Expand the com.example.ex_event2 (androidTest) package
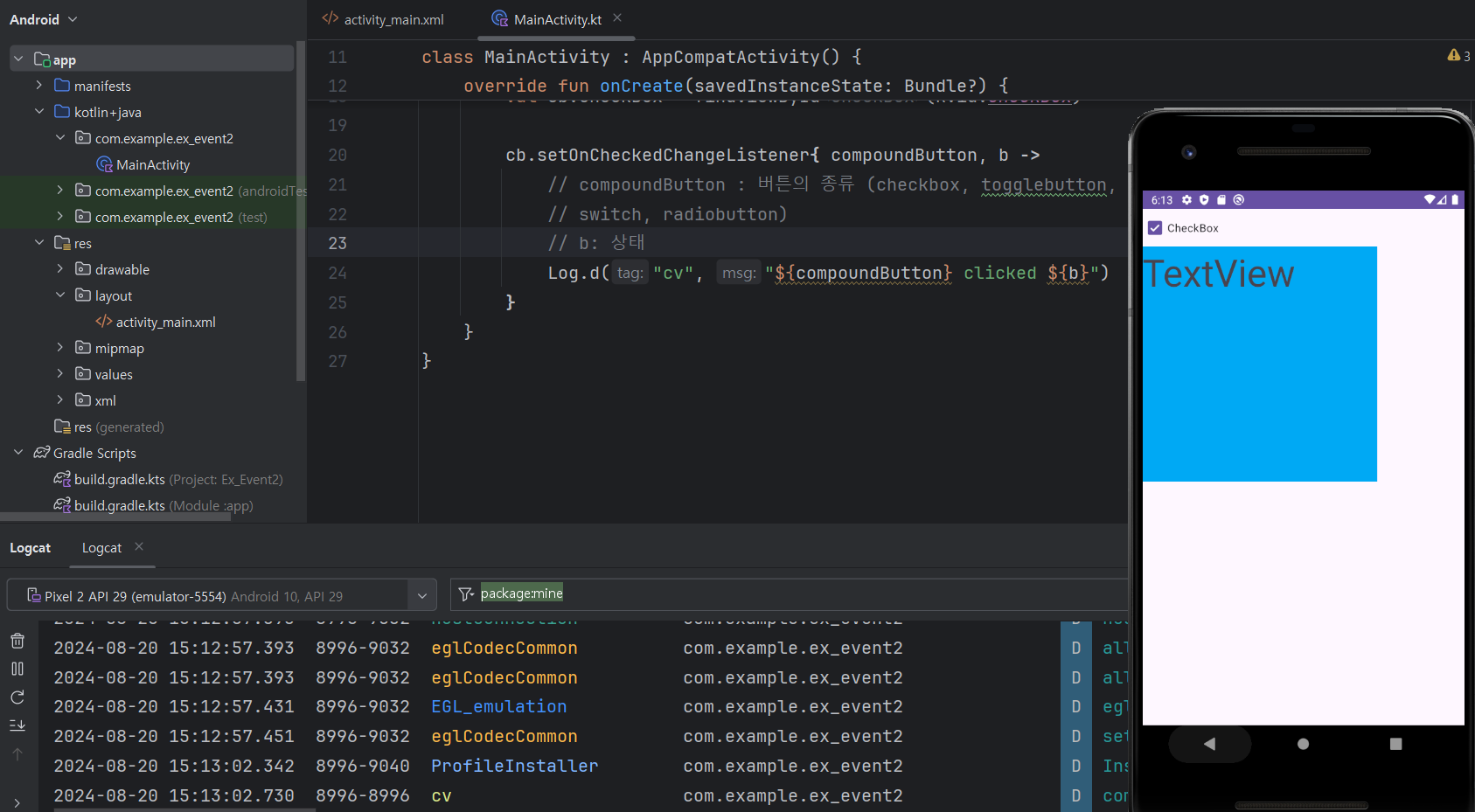Image resolution: width=1475 pixels, height=812 pixels. click(x=60, y=191)
